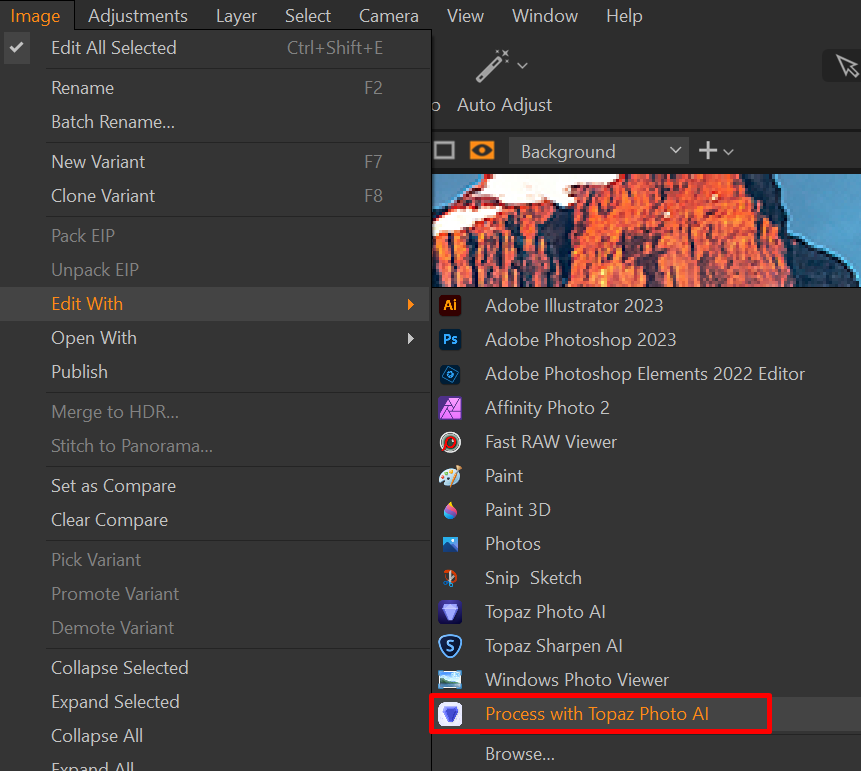Click the Photoshop Elements 2022 Editor icon
Image resolution: width=861 pixels, height=771 pixels.
click(450, 374)
